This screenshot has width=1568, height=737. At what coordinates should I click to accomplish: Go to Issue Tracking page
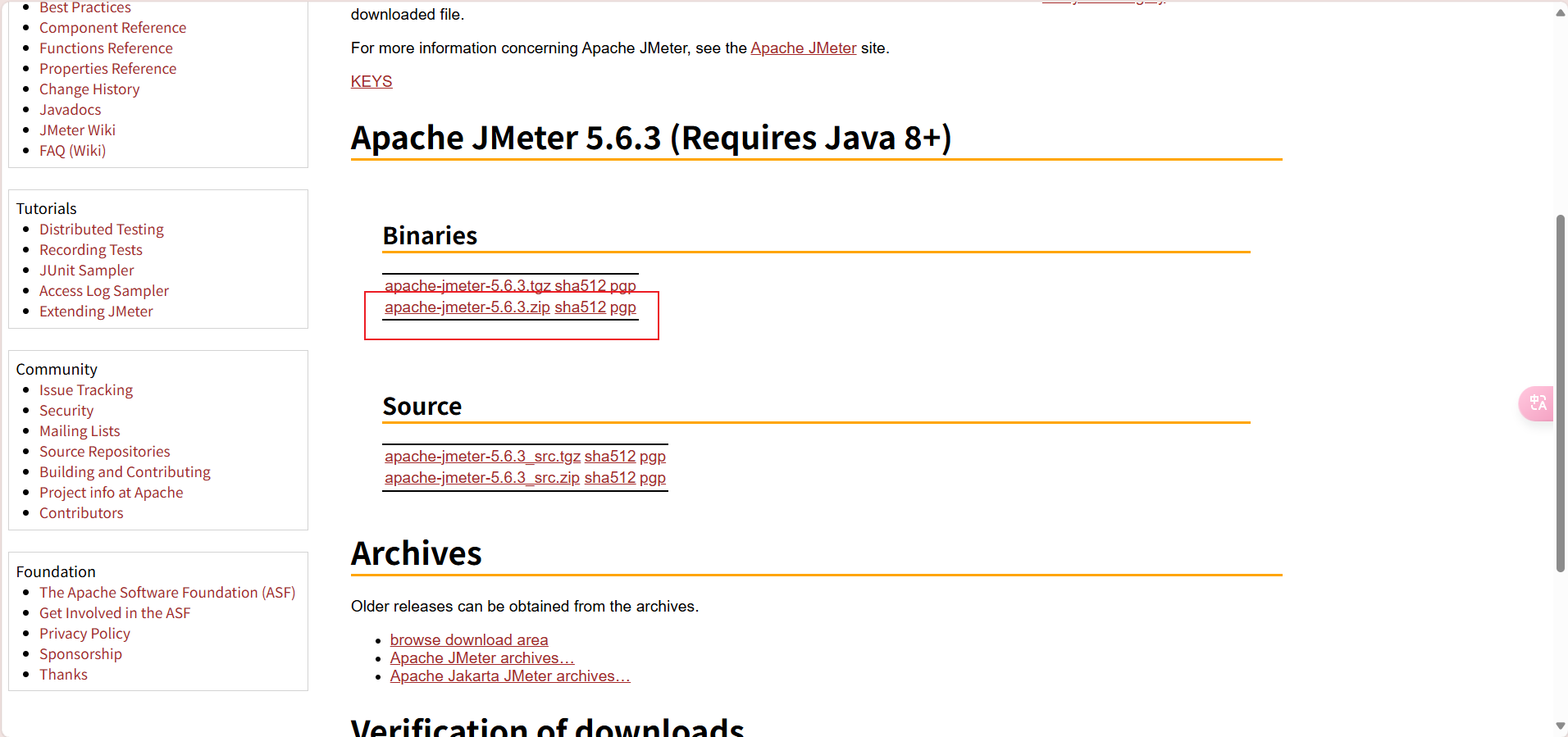(x=86, y=390)
